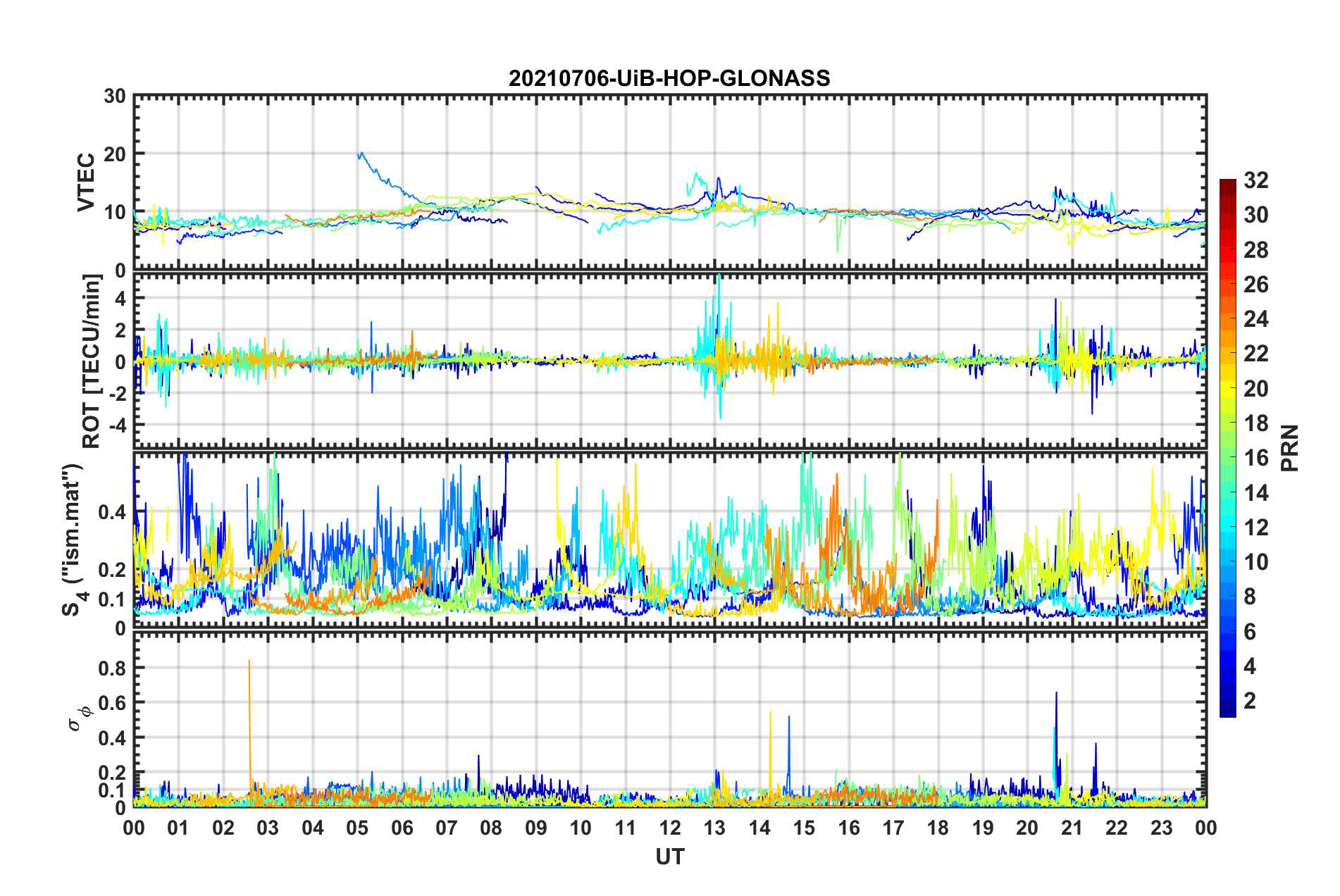The width and height of the screenshot is (1340, 896).
Task: Click sigma-phi axis tick label 0.6
Action: pos(112,703)
